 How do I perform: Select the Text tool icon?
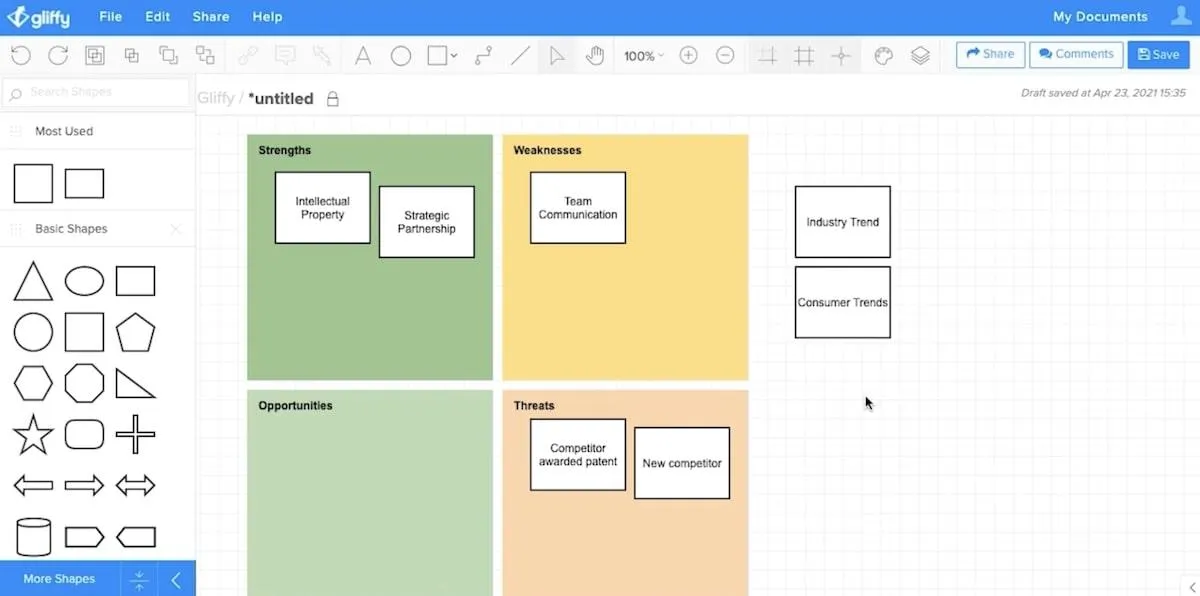(x=363, y=56)
